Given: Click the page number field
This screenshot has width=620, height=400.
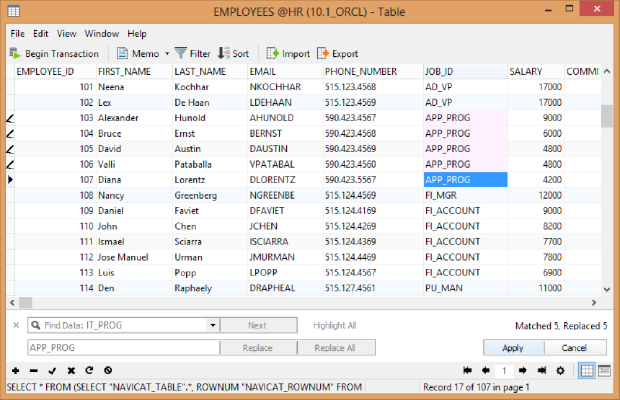Looking at the screenshot, I should pos(504,370).
